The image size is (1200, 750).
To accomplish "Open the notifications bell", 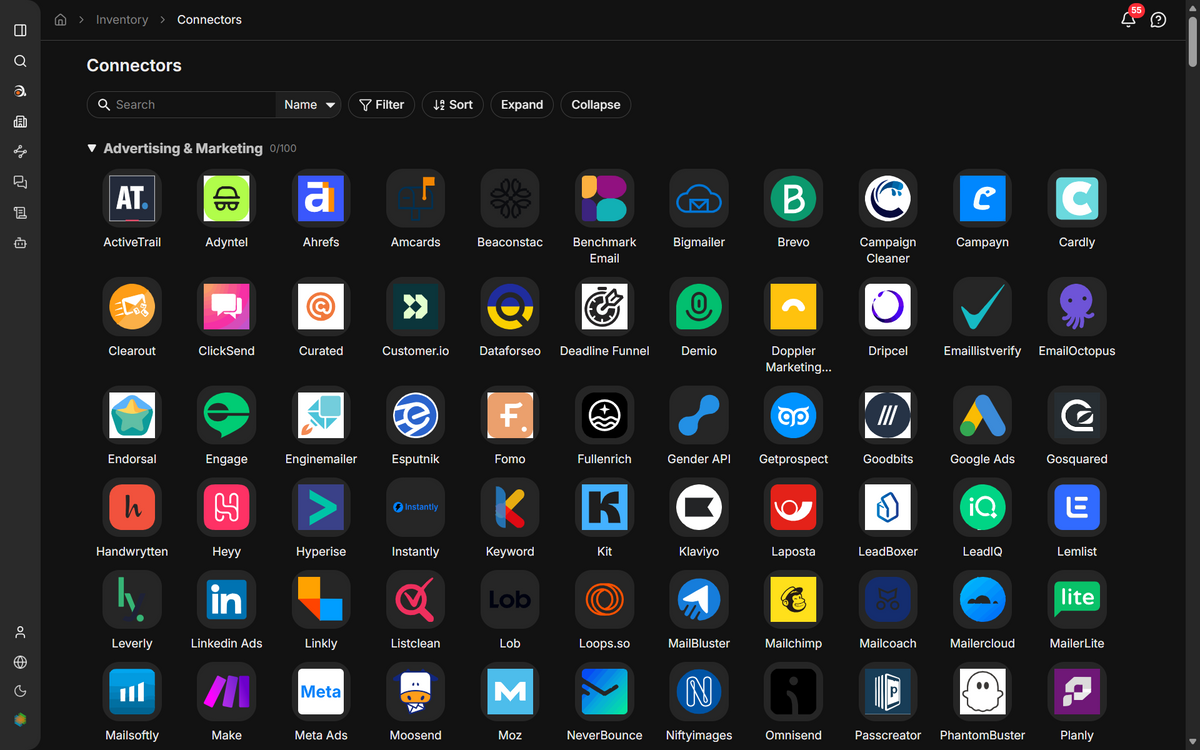I will 1128,20.
